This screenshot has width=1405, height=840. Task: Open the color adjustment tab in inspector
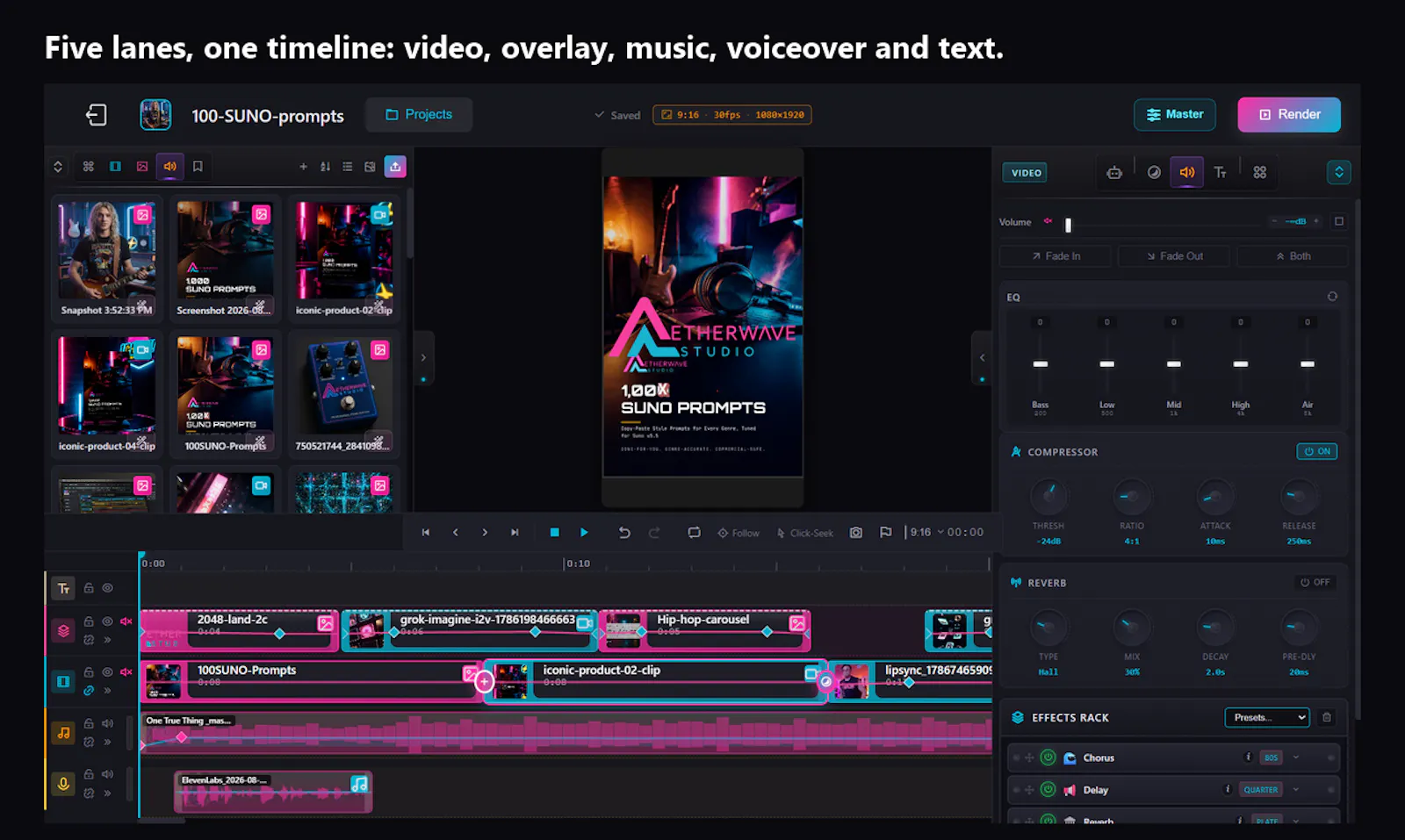[1154, 172]
